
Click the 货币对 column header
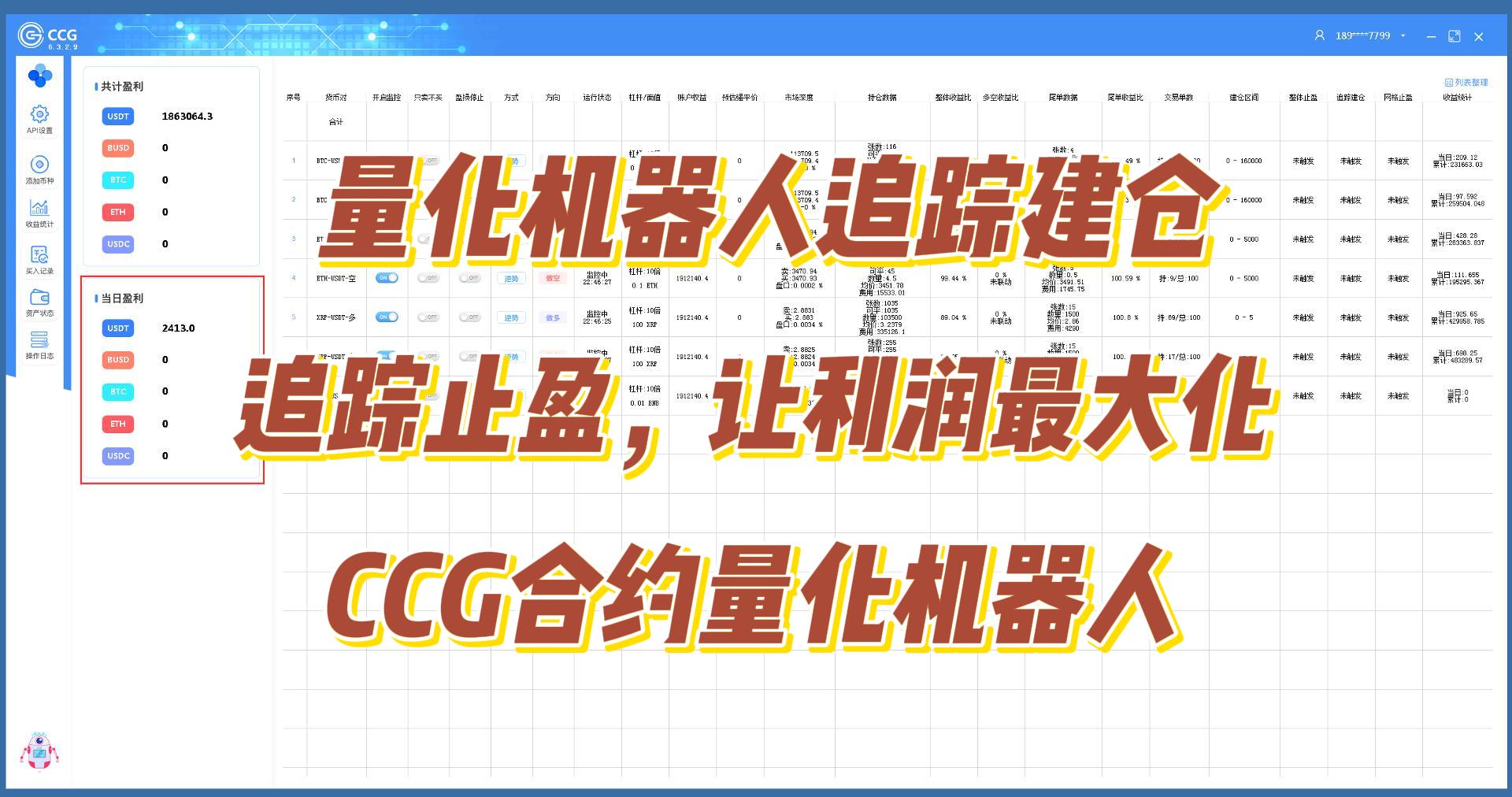[336, 98]
